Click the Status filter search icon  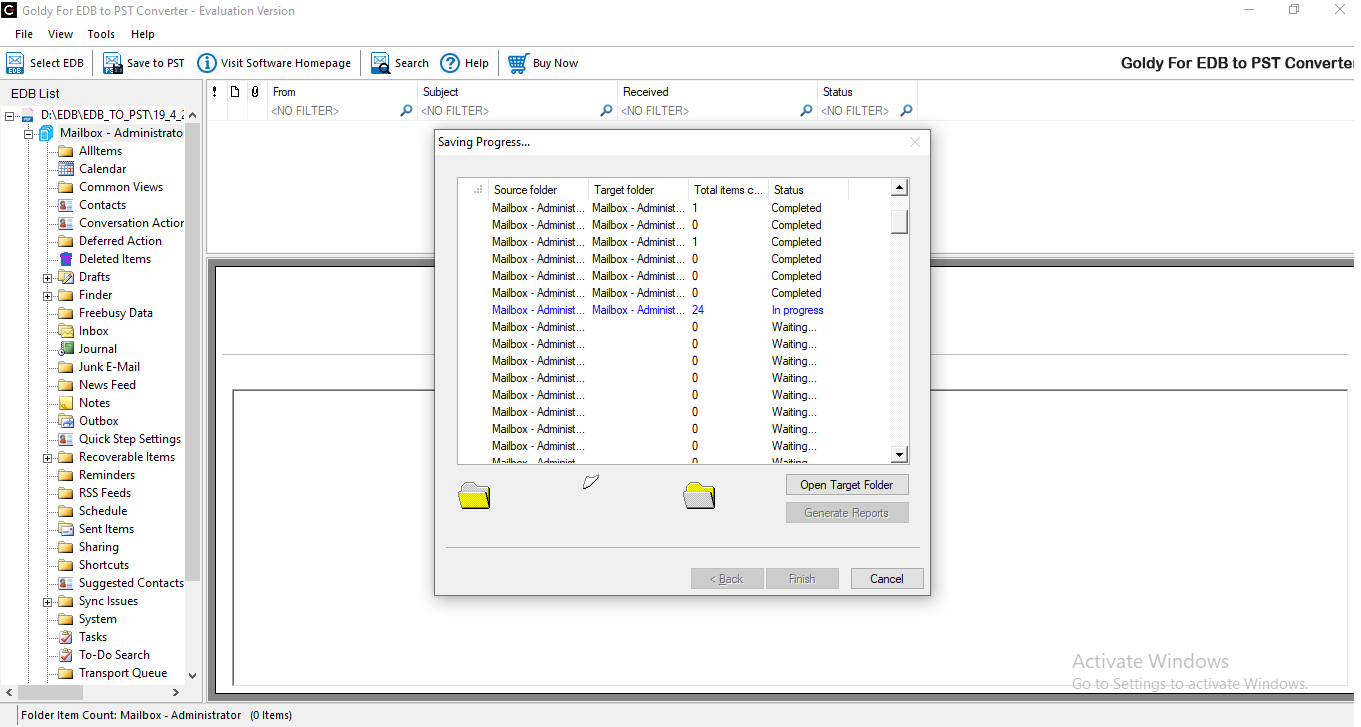[906, 111]
